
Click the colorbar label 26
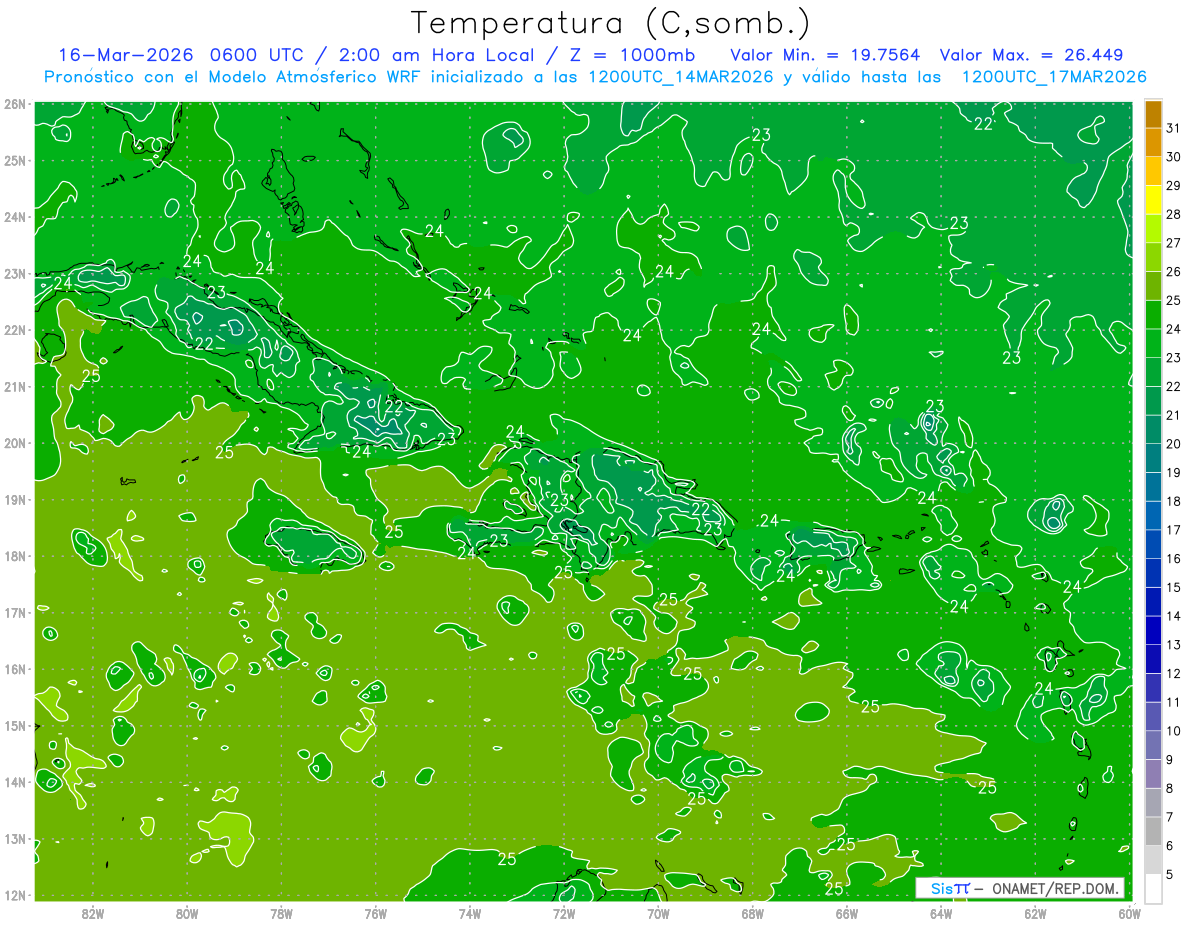(x=1173, y=271)
